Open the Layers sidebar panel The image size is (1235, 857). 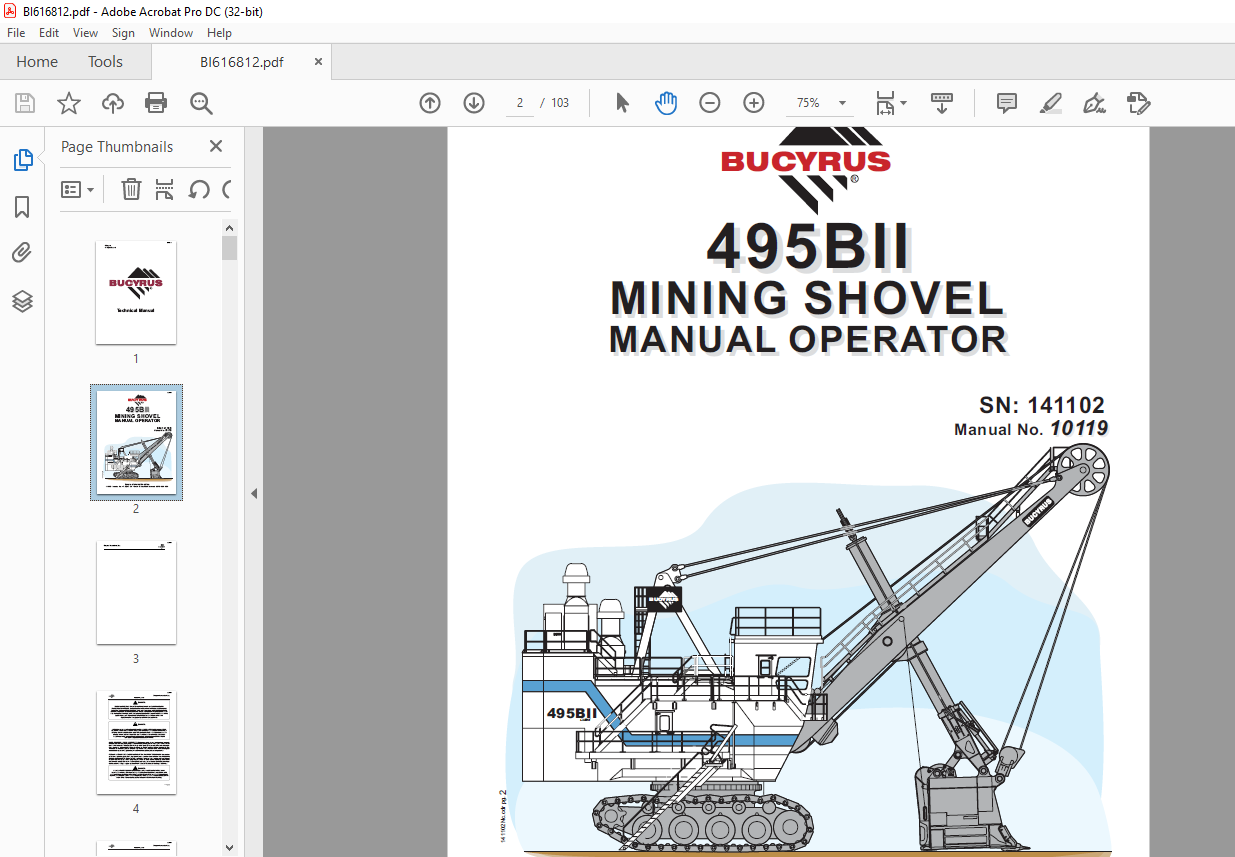22,301
